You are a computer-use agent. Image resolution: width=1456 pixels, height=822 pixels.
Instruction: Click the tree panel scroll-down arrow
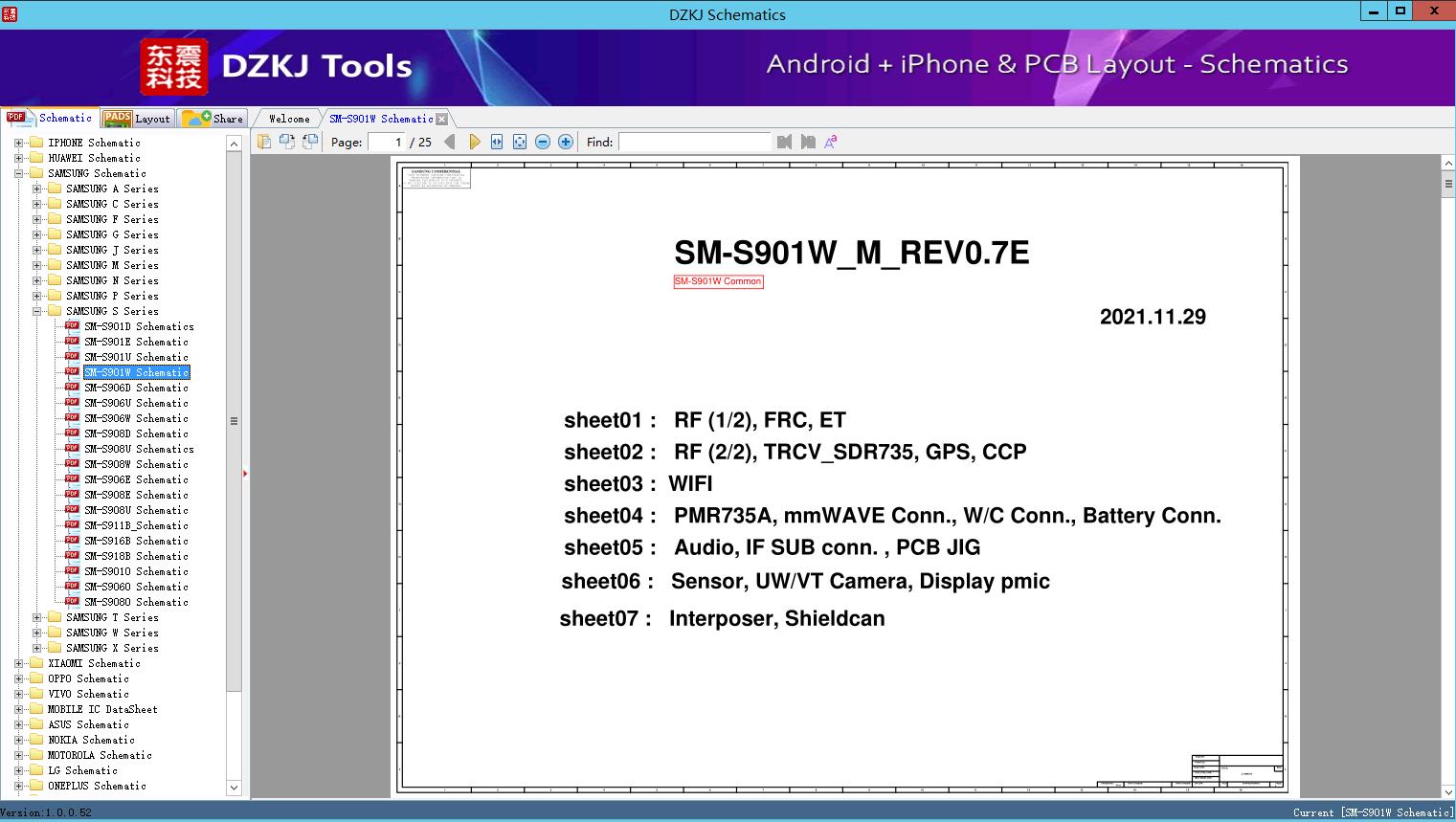click(x=234, y=788)
